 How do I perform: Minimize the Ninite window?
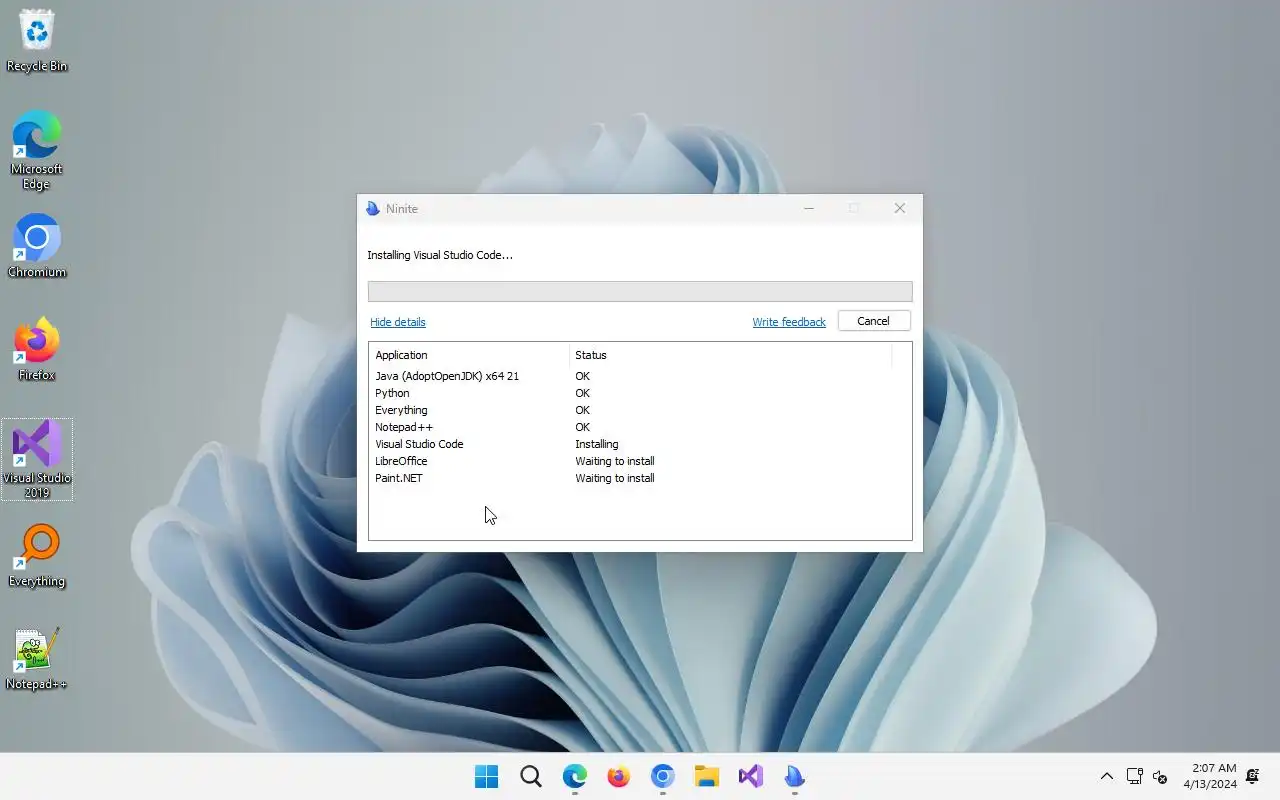(x=809, y=208)
